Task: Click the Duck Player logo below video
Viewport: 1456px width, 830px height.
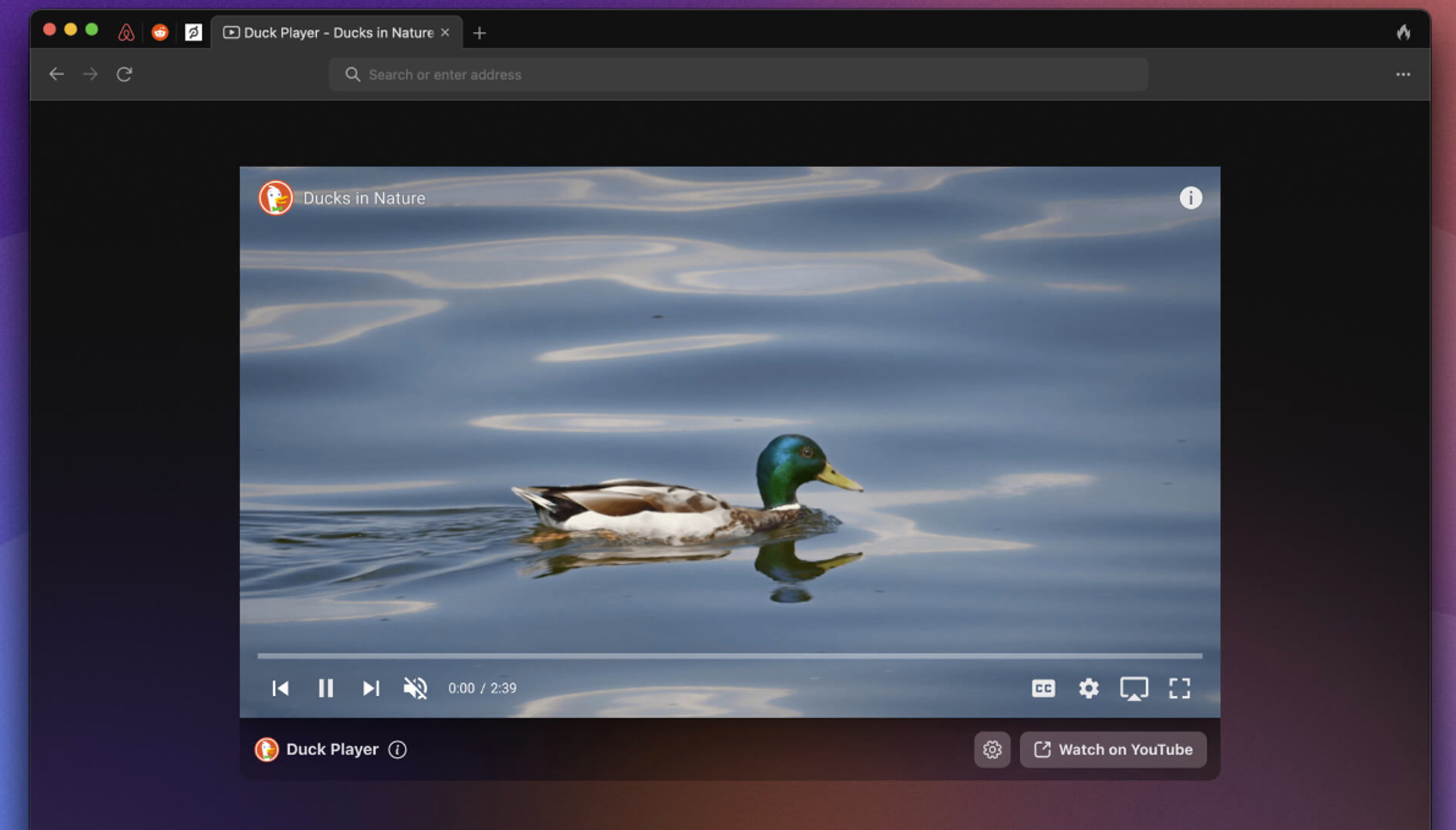Action: coord(266,749)
